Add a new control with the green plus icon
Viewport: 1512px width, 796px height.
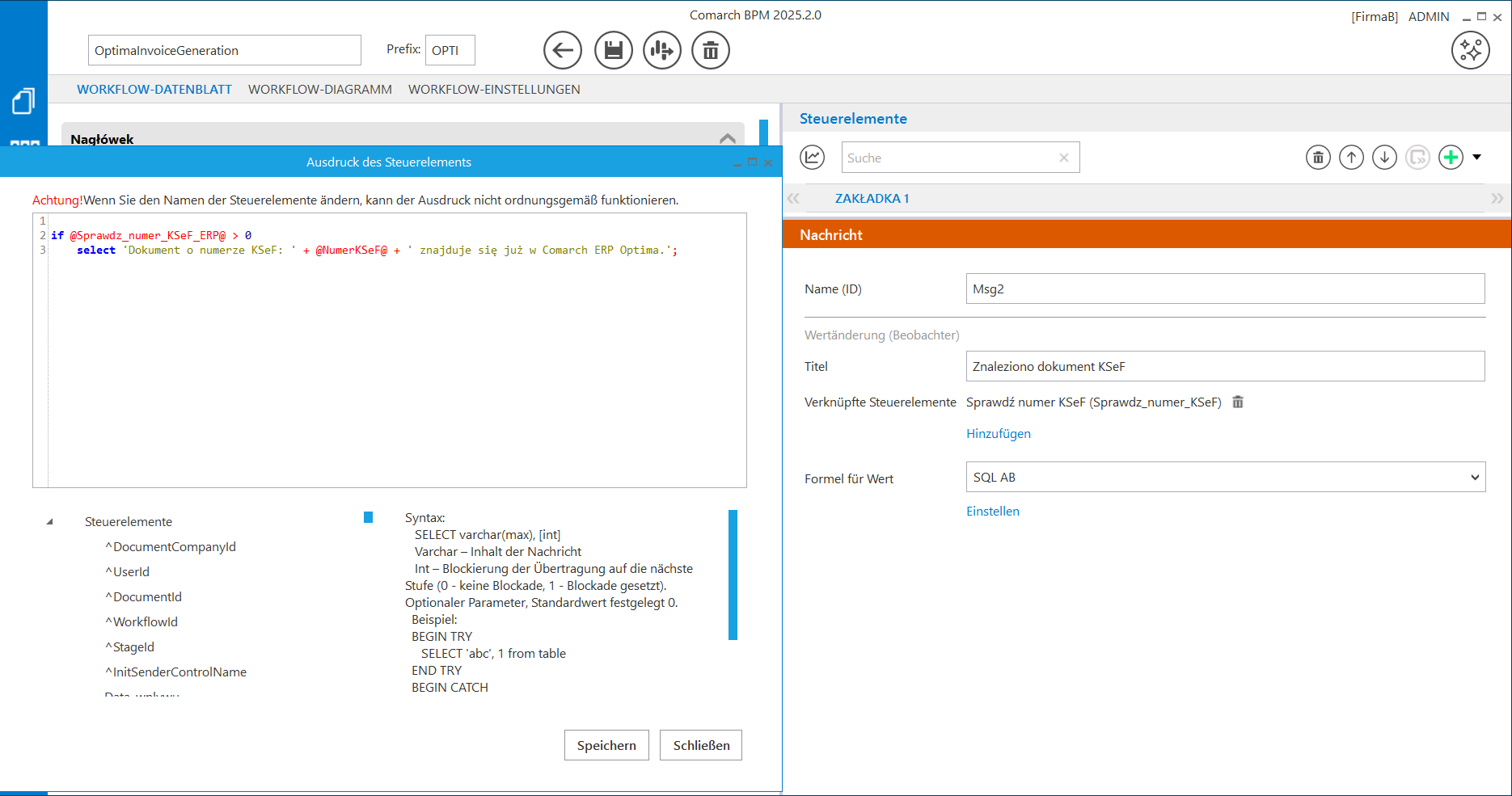(1451, 157)
